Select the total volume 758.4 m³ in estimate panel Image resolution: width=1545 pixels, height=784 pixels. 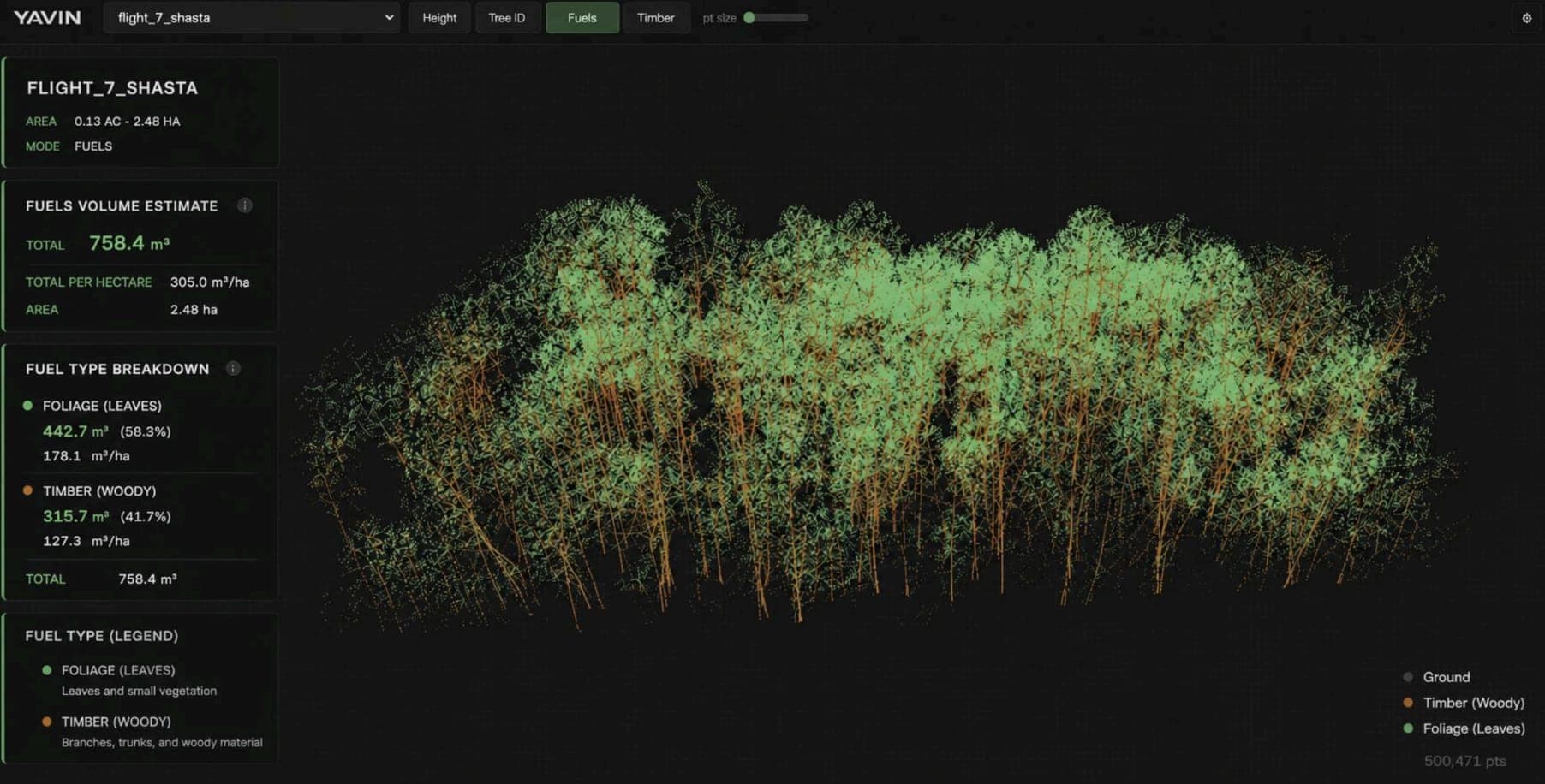[x=129, y=243]
